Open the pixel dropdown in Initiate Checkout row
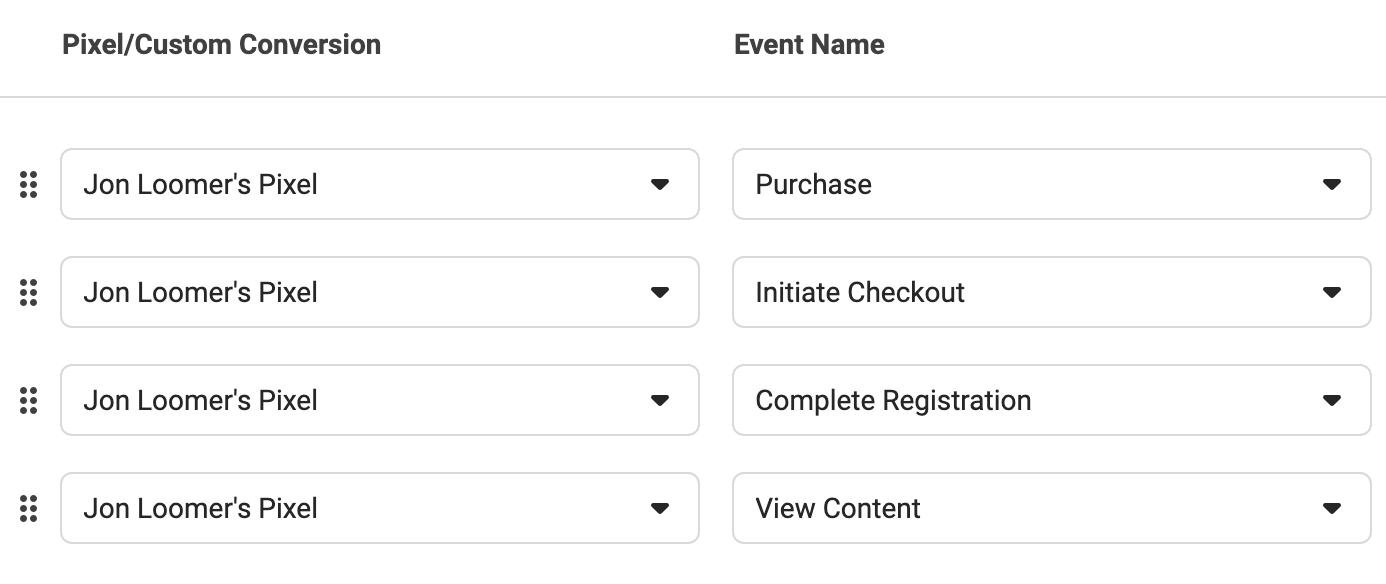Screen dimensions: 1386x584 point(380,292)
